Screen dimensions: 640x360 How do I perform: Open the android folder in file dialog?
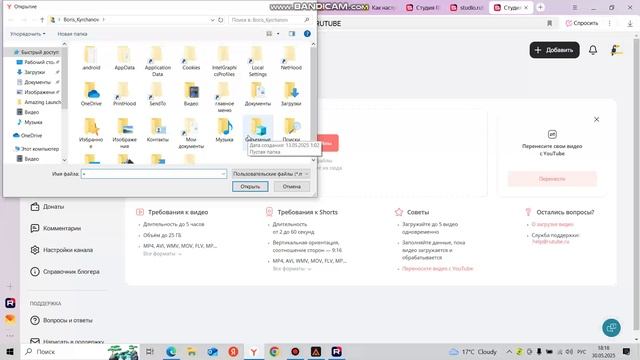click(91, 58)
